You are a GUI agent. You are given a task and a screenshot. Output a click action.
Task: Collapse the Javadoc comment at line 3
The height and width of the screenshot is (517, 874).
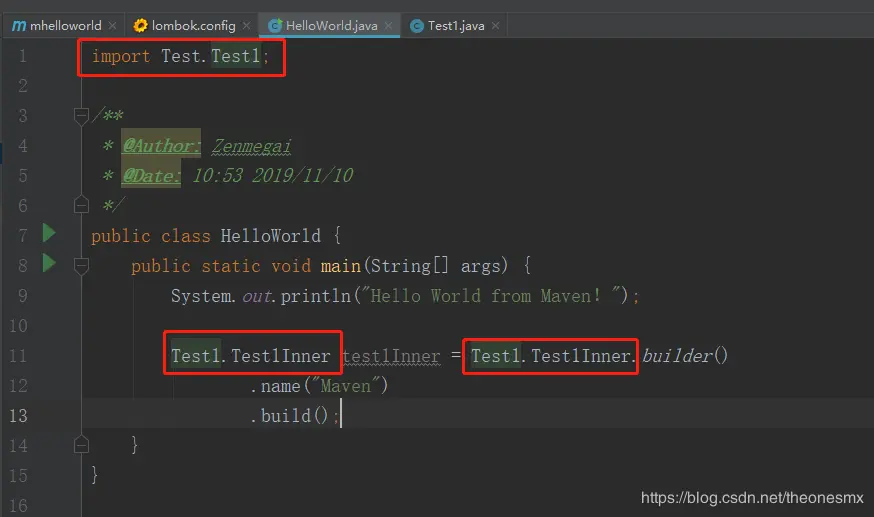(x=81, y=116)
